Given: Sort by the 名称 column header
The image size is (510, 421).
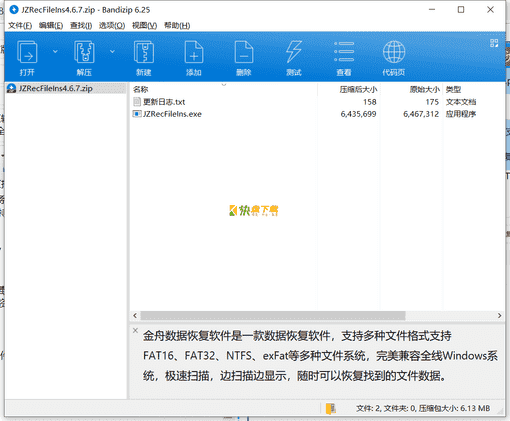Looking at the screenshot, I should point(223,89).
